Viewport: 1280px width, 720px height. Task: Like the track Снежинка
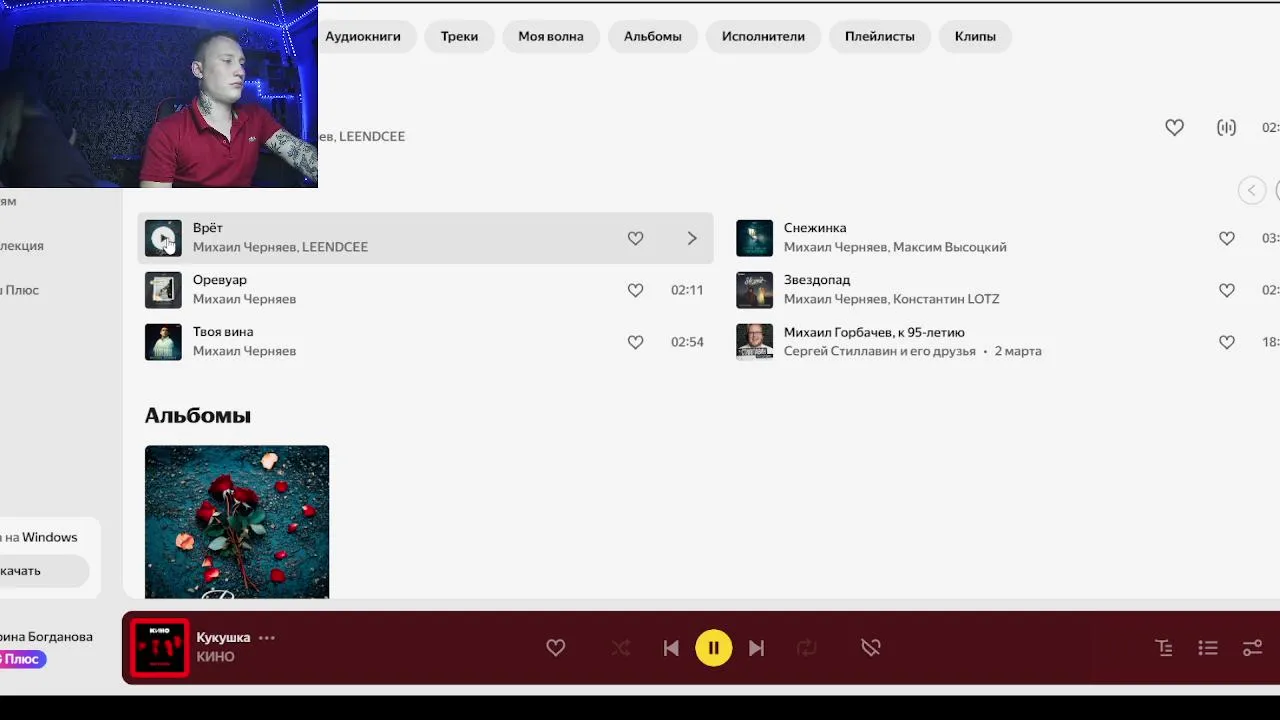[x=1227, y=238]
